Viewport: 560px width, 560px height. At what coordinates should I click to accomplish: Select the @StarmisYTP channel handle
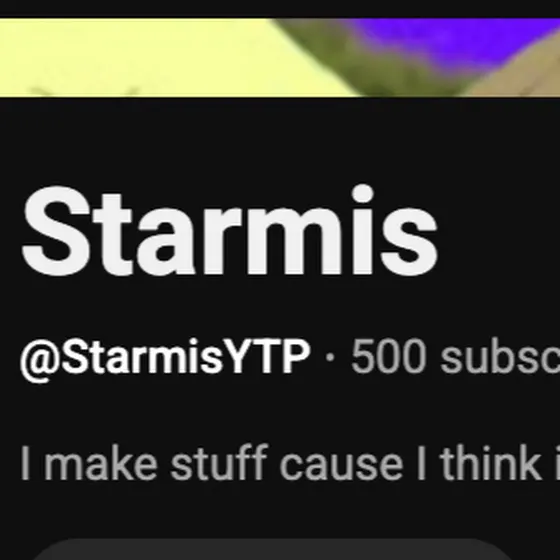coord(165,356)
